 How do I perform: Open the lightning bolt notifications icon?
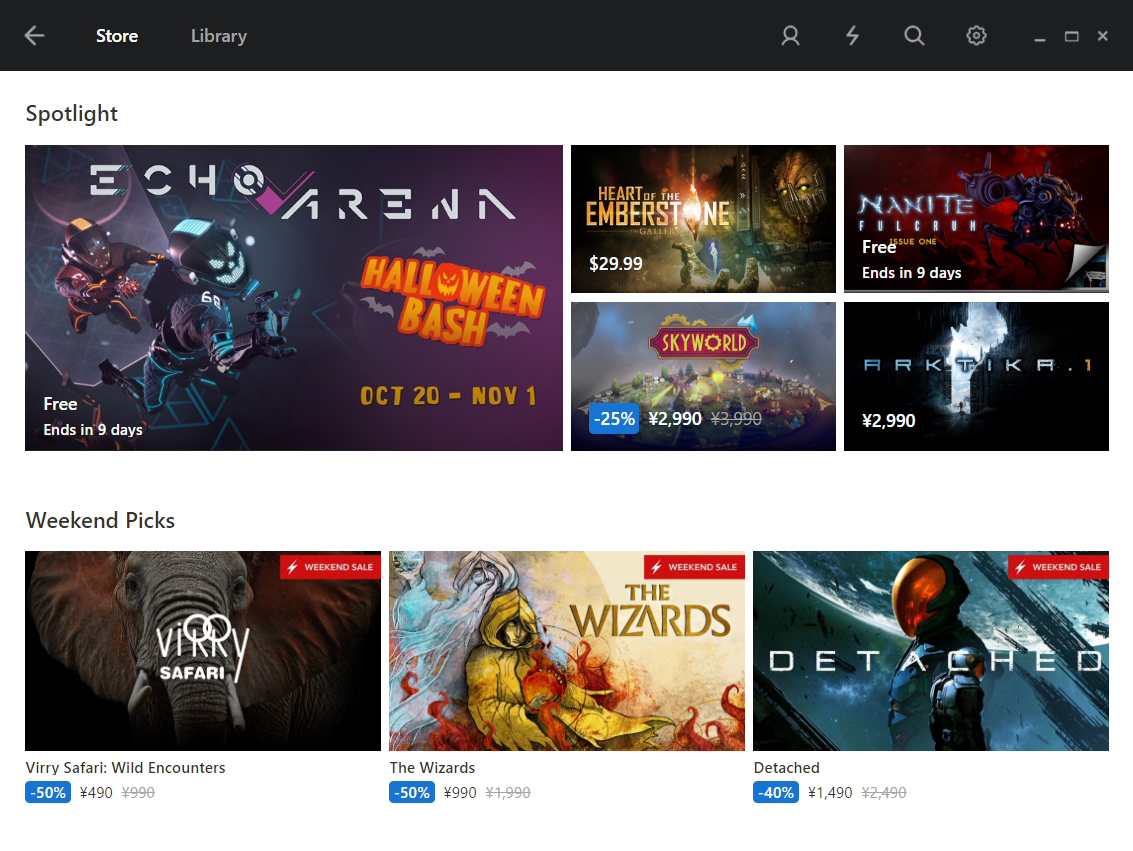[853, 35]
